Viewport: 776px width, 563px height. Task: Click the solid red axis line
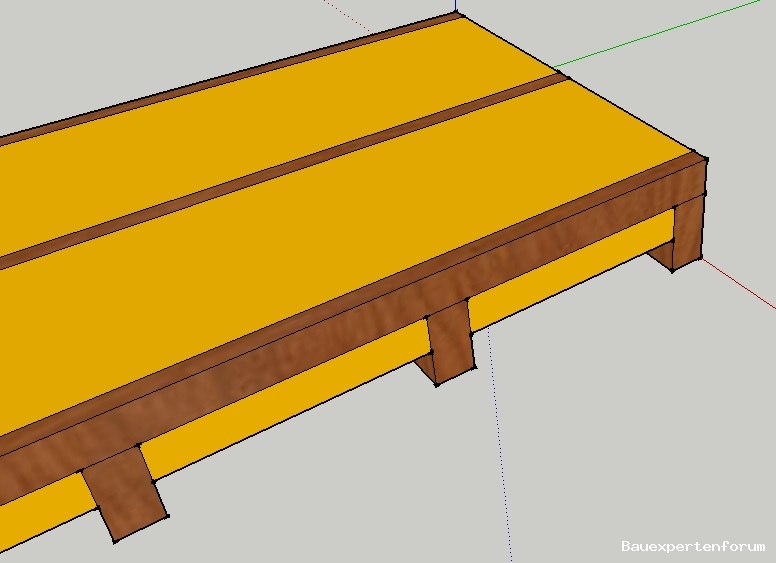[x=739, y=282]
